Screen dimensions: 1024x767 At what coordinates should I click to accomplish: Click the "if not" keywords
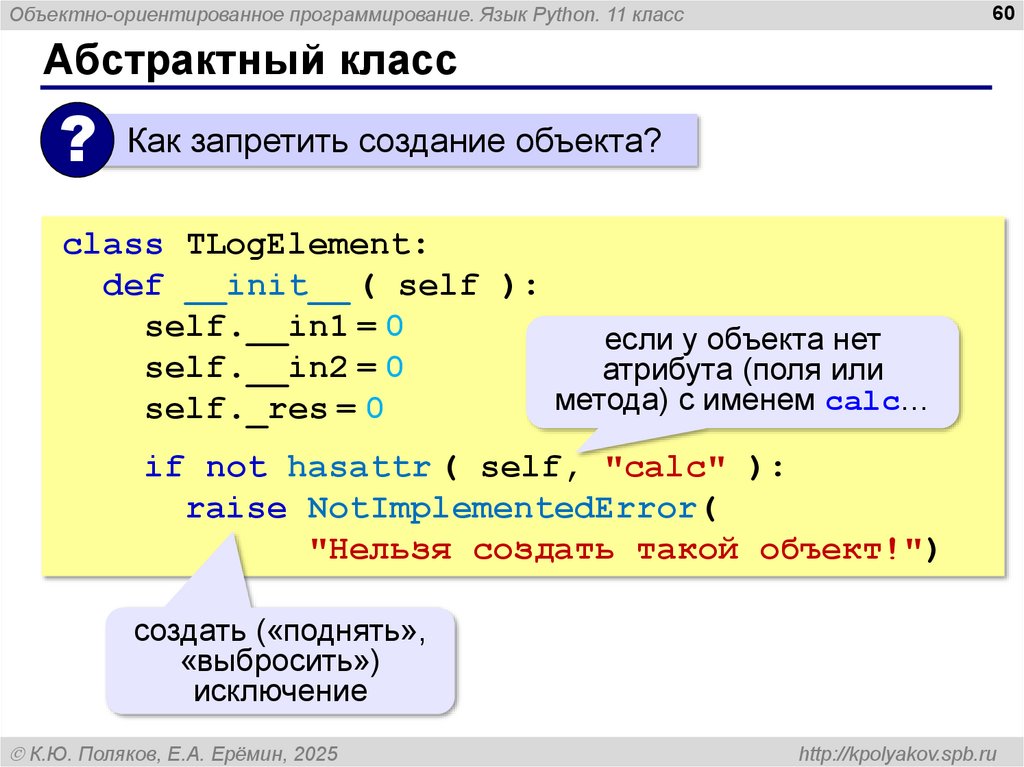(x=206, y=467)
